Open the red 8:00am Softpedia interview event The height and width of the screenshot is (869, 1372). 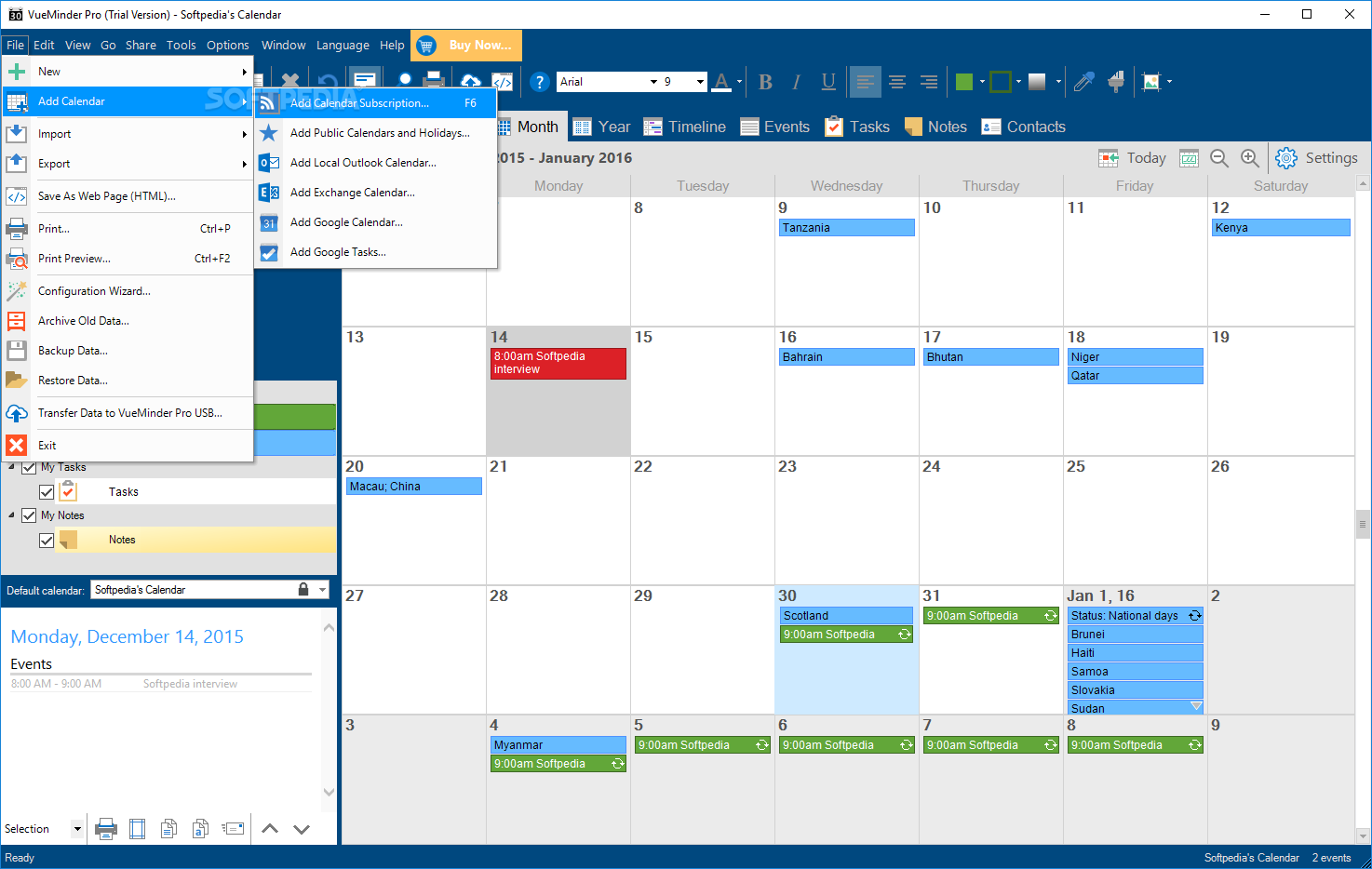tap(558, 363)
